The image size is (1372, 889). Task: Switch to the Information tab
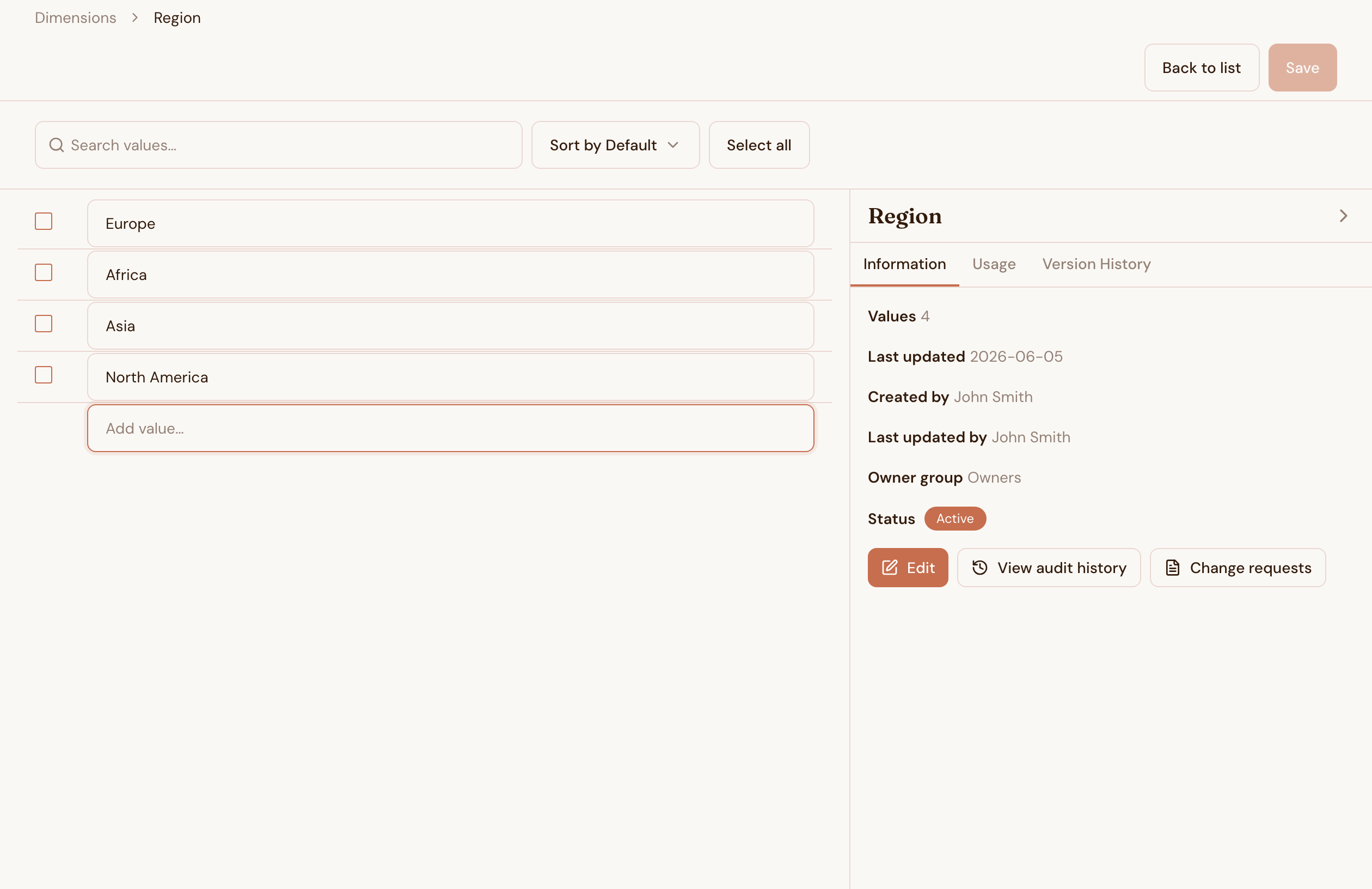(904, 264)
